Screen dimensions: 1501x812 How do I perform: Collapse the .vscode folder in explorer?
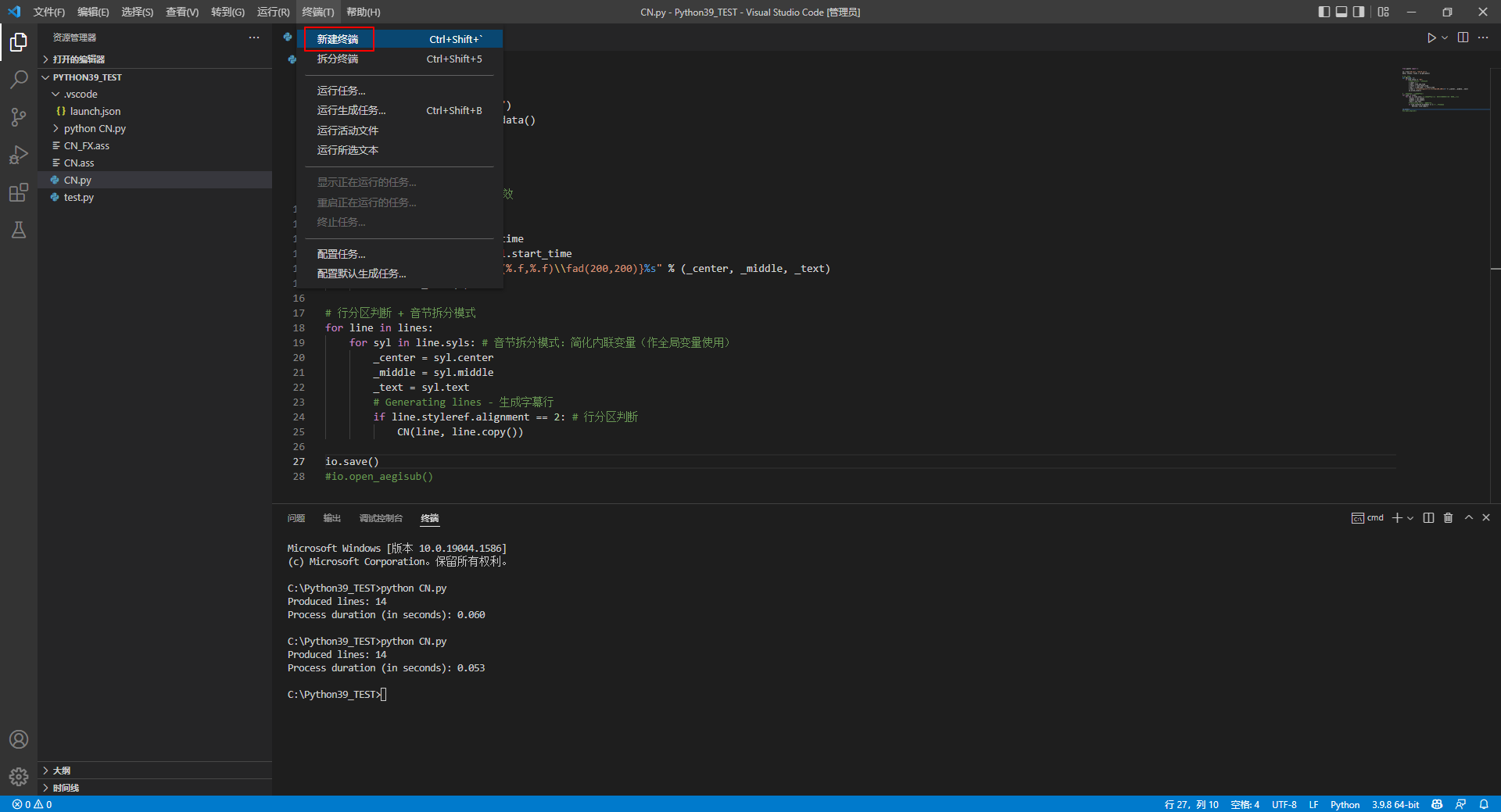pyautogui.click(x=56, y=94)
